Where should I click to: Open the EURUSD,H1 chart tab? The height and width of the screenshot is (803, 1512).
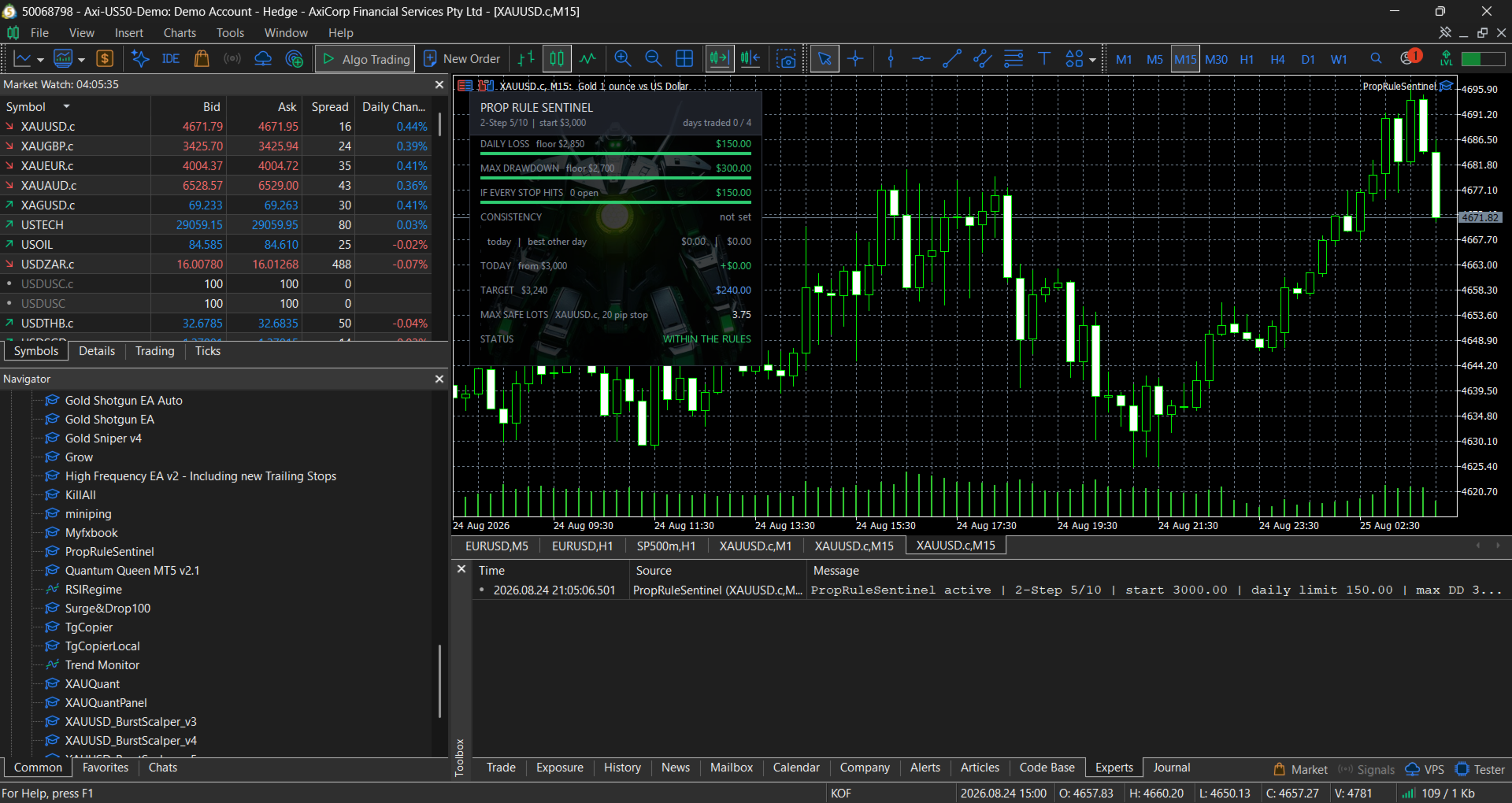pyautogui.click(x=582, y=546)
